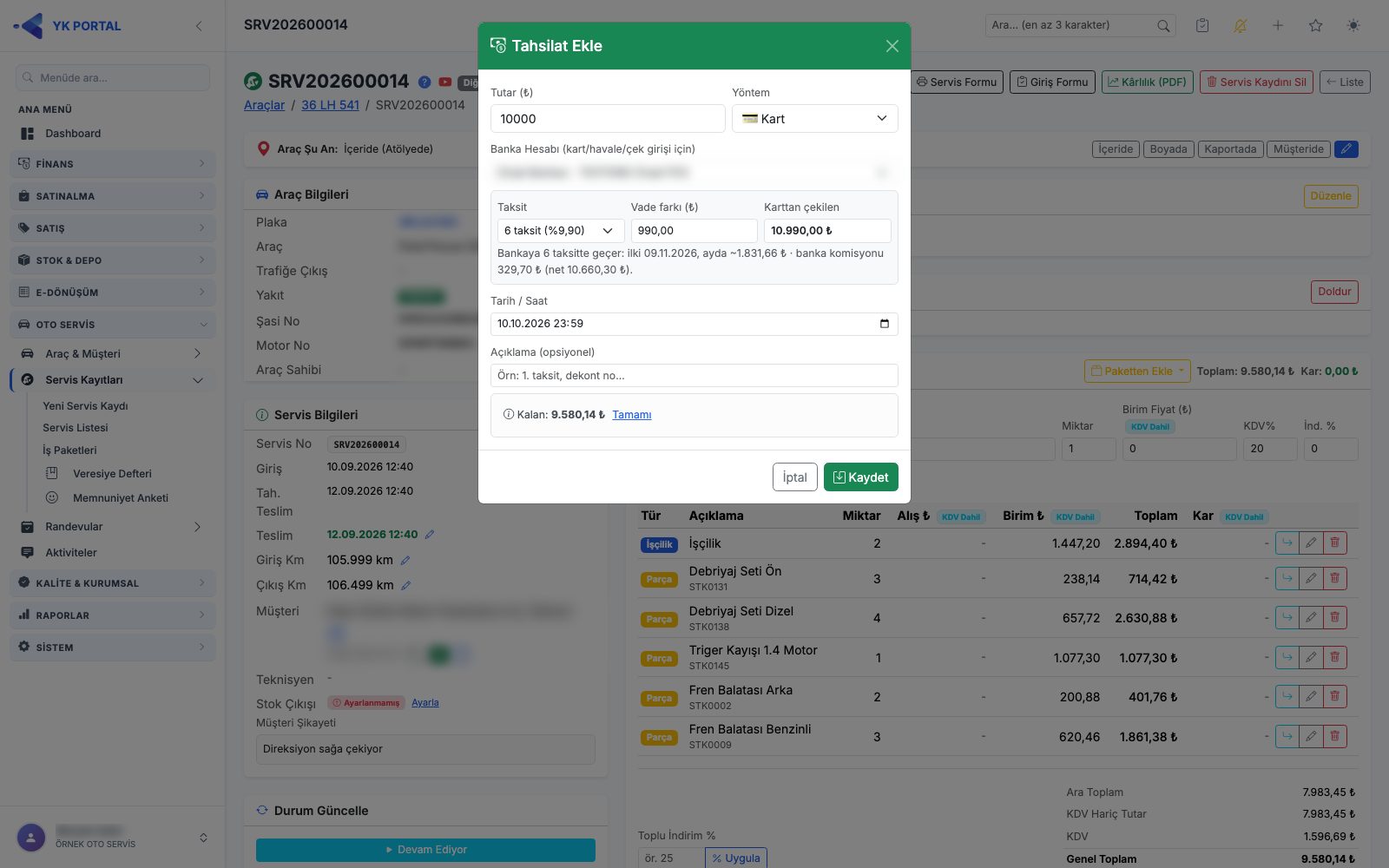The height and width of the screenshot is (868, 1389).
Task: Set vehicle status to Boyada
Action: 1168,149
